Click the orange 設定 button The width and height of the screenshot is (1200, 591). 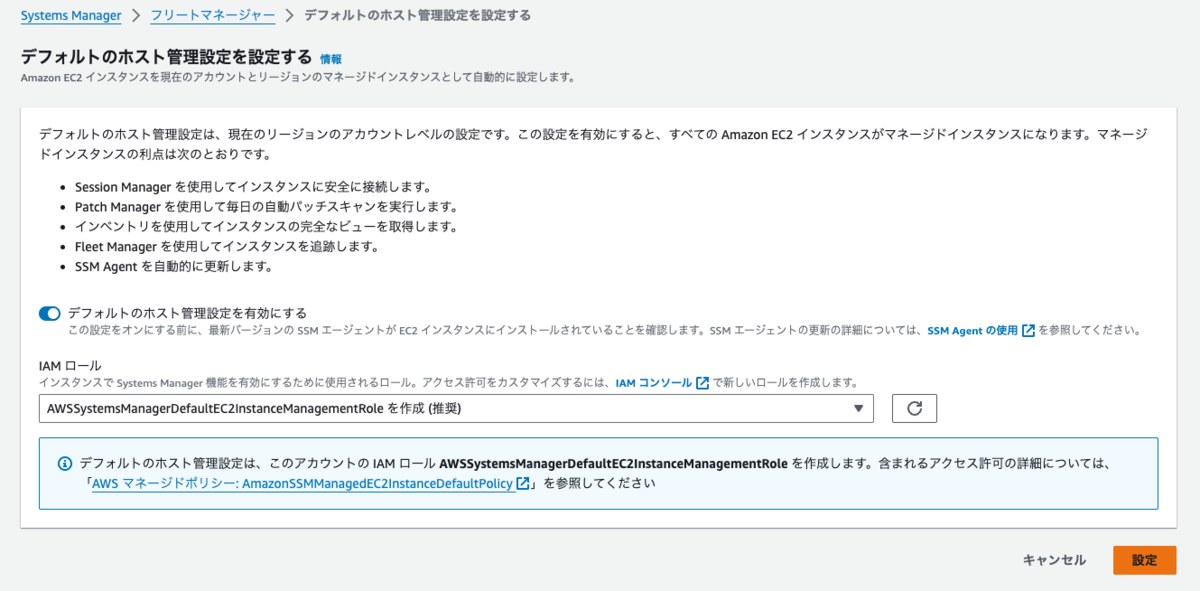[x=1145, y=560]
